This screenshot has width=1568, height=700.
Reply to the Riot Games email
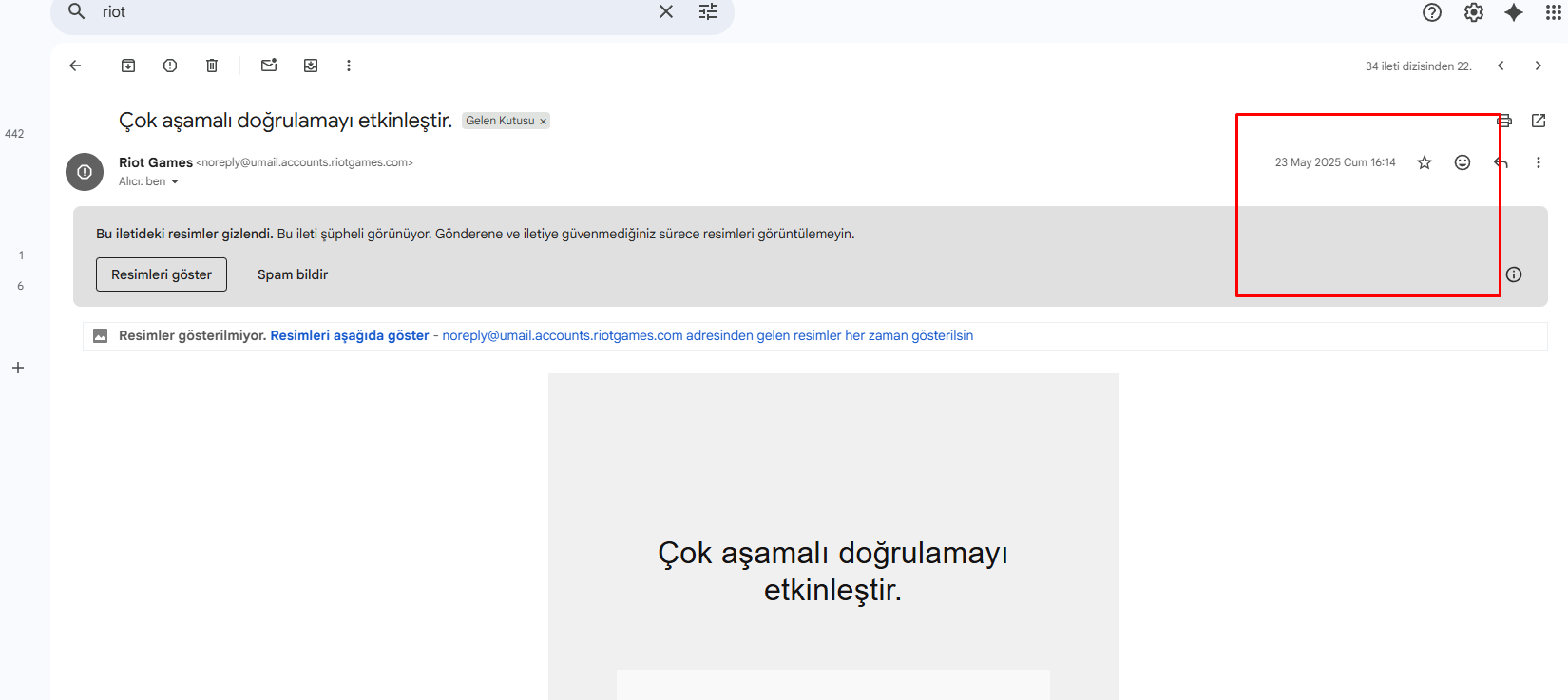point(1501,162)
